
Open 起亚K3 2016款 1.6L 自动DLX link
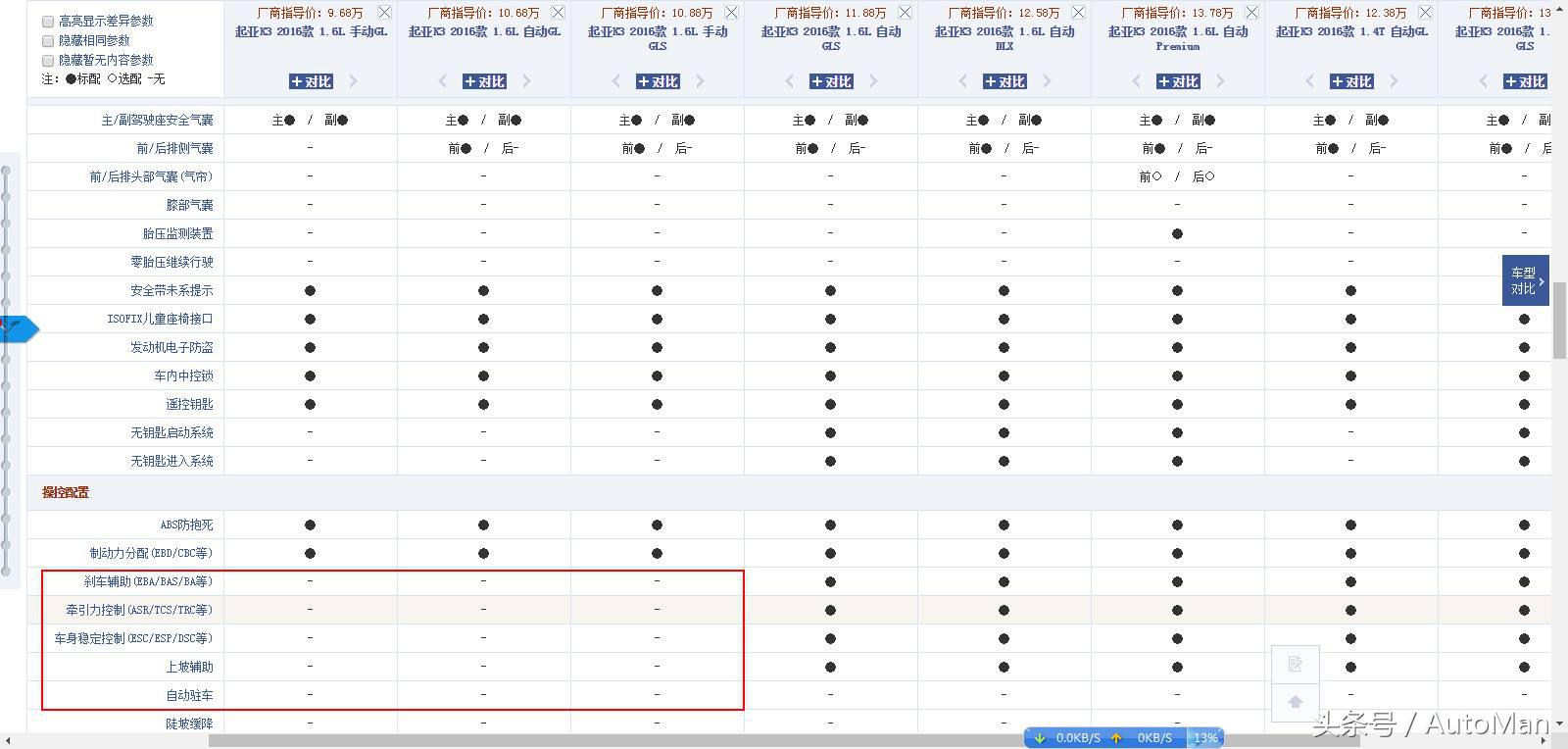[x=1004, y=38]
